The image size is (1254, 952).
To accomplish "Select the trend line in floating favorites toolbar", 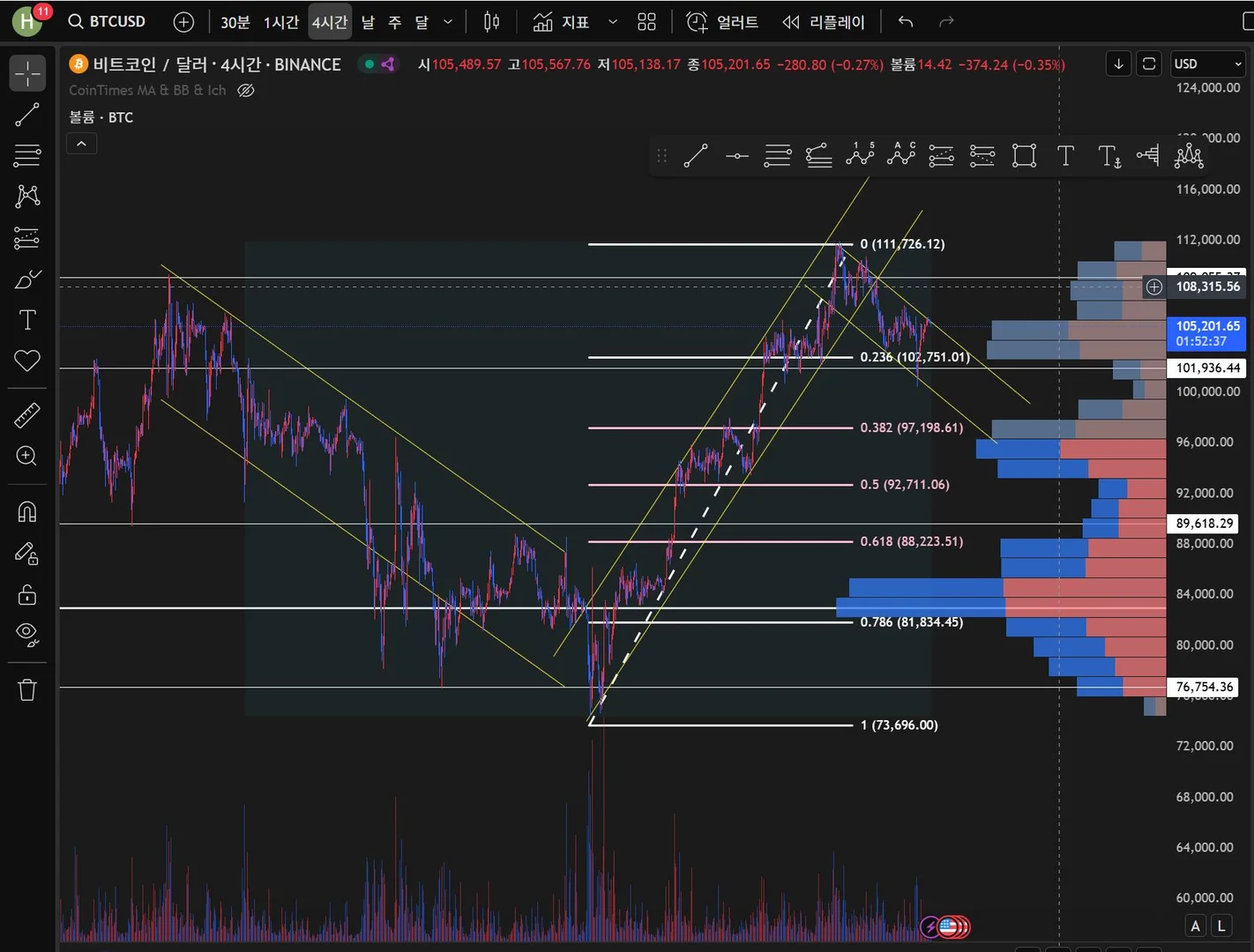I will pyautogui.click(x=696, y=156).
